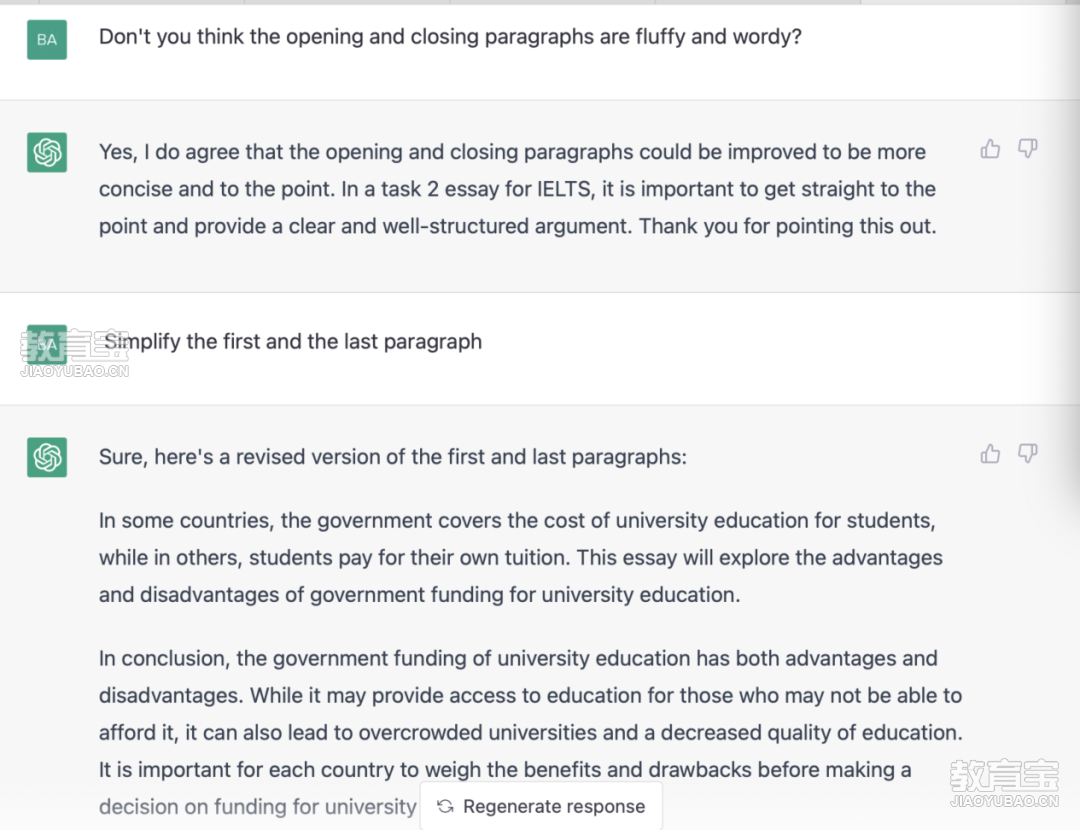Viewport: 1080px width, 830px height.
Task: Thumbs up the revised paragraphs response
Action: 990,453
